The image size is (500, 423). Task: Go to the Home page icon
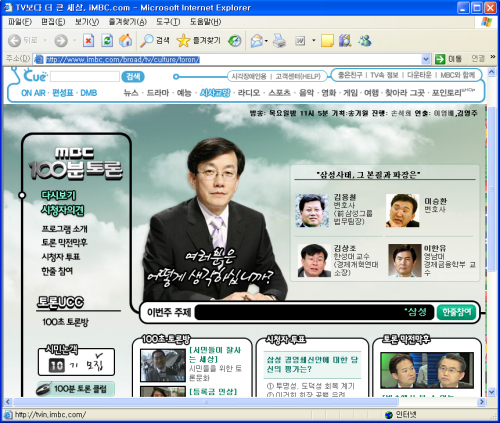pos(126,41)
